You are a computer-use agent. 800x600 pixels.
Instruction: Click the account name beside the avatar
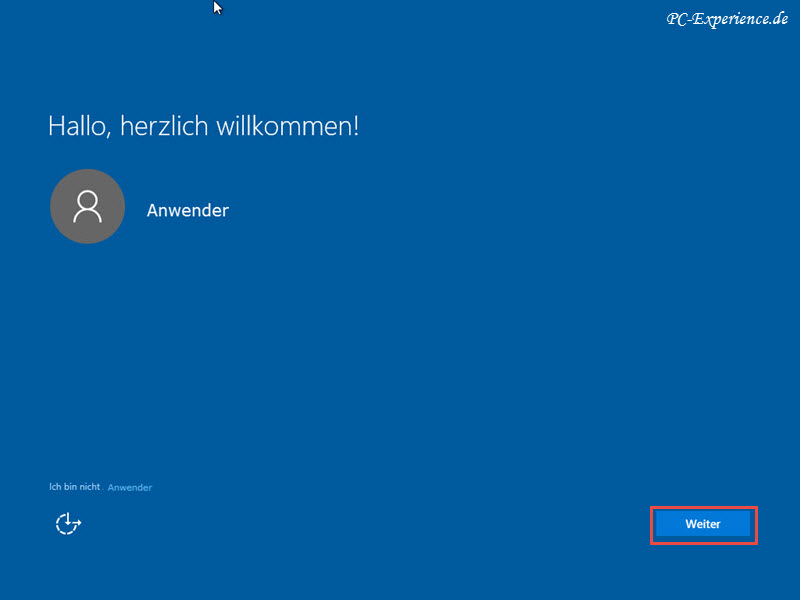click(188, 210)
